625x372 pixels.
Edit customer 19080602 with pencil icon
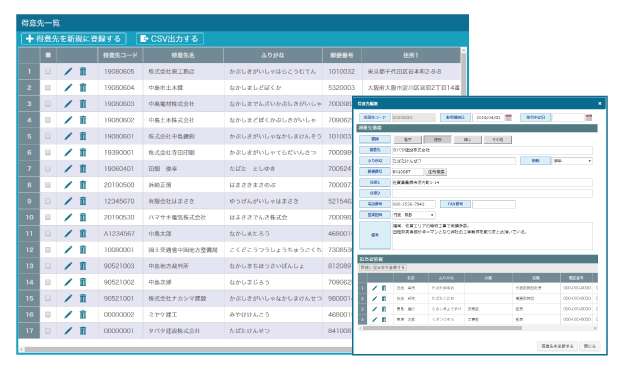[68, 120]
